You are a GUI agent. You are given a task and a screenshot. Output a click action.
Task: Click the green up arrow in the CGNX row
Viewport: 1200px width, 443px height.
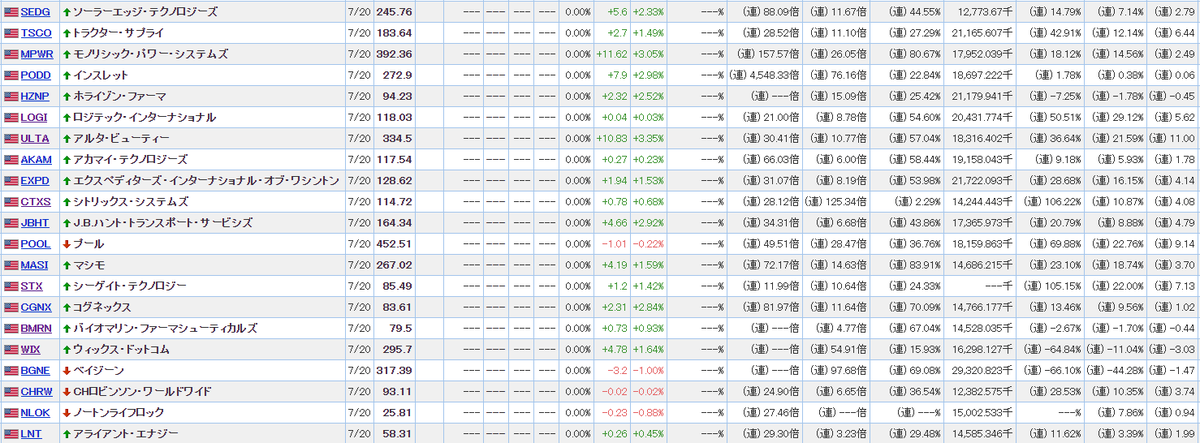point(66,307)
